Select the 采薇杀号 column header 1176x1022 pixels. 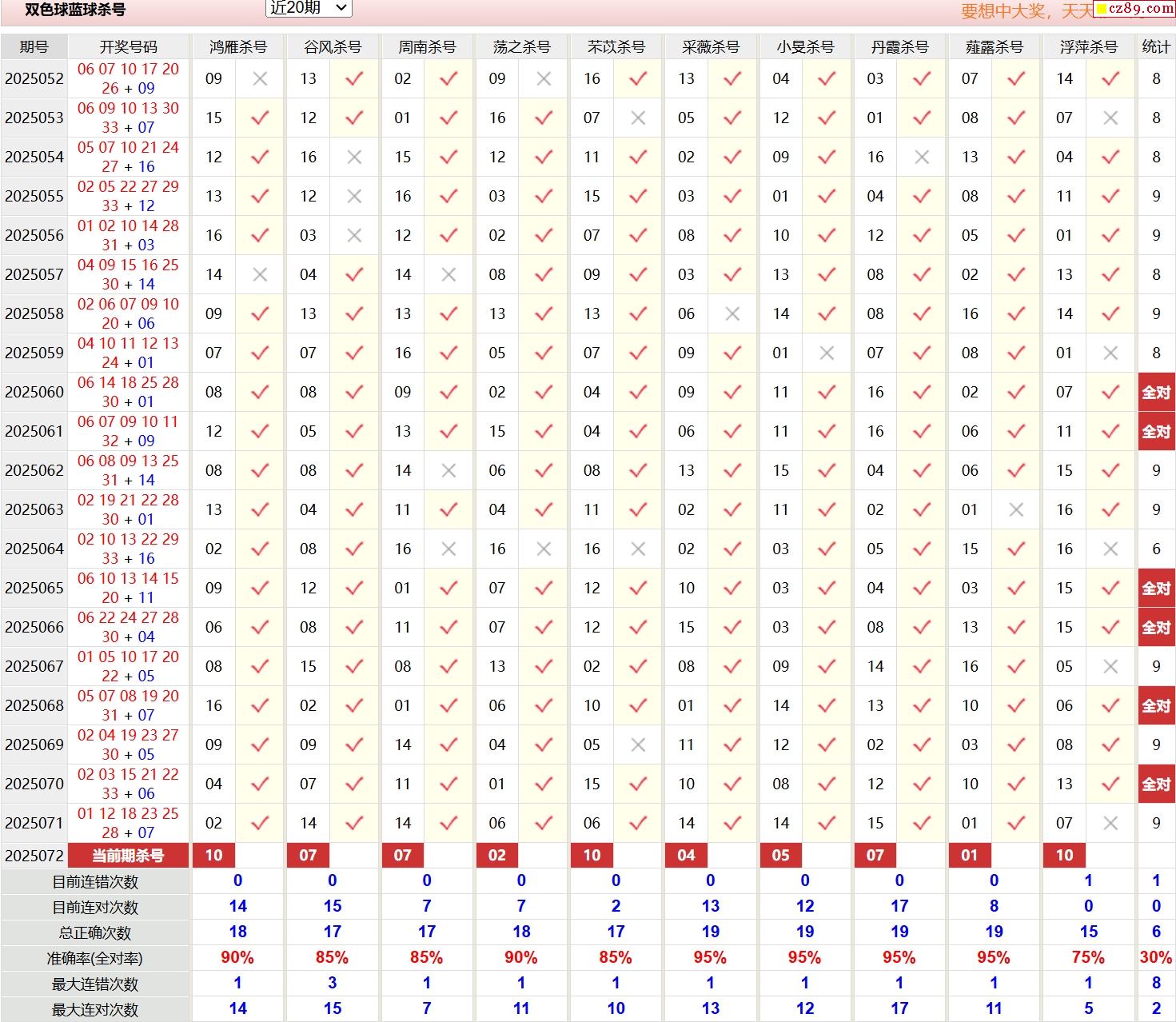710,46
